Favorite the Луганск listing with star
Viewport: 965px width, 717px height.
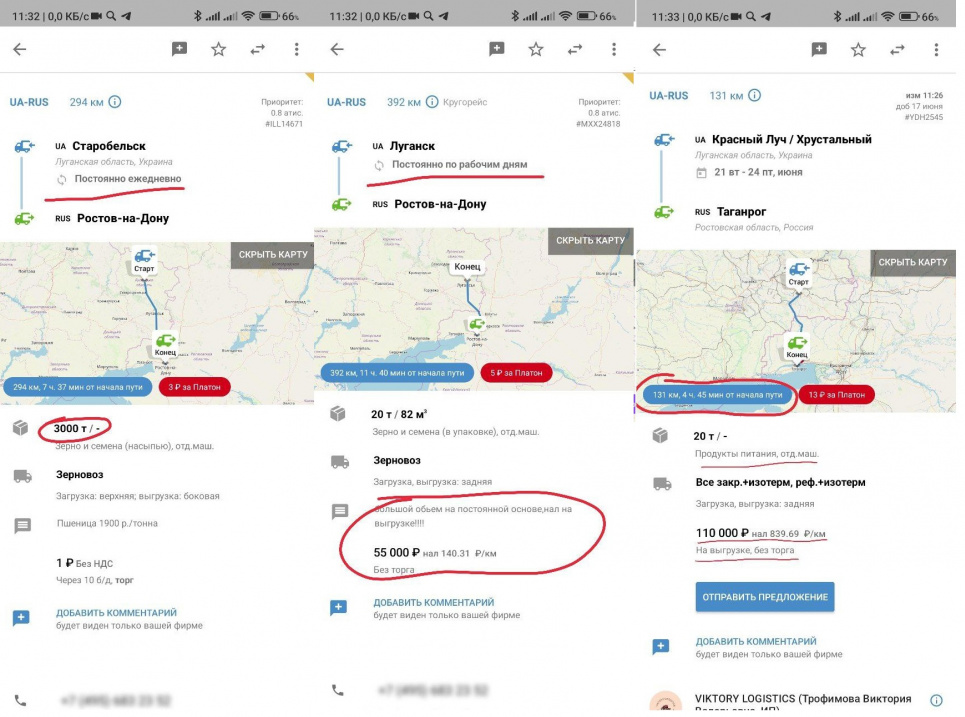536,49
